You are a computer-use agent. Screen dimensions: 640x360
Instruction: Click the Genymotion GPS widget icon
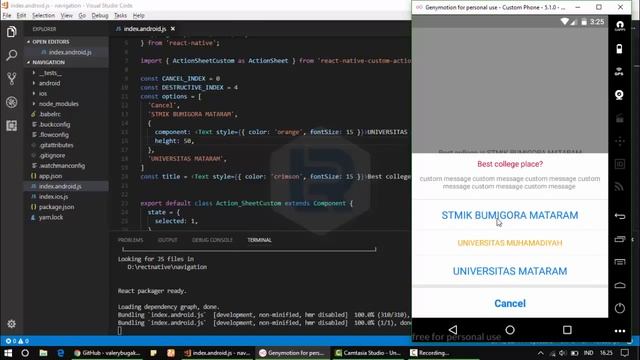[619, 72]
